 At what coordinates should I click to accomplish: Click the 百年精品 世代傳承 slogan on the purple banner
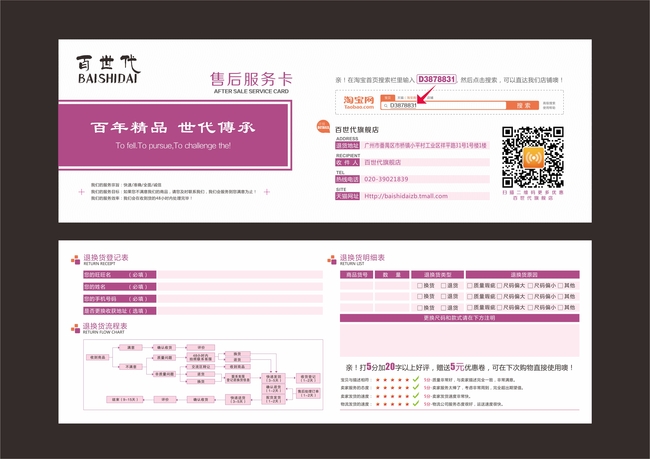(173, 127)
